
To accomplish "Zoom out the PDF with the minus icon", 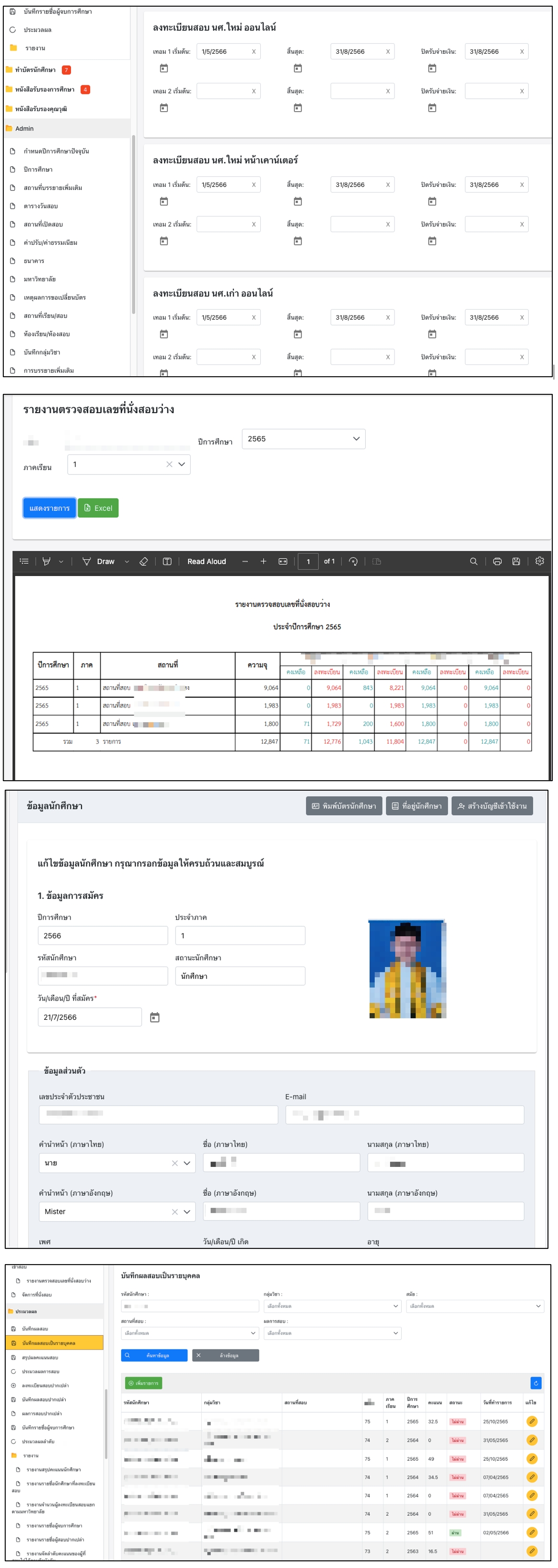I will pos(245,561).
